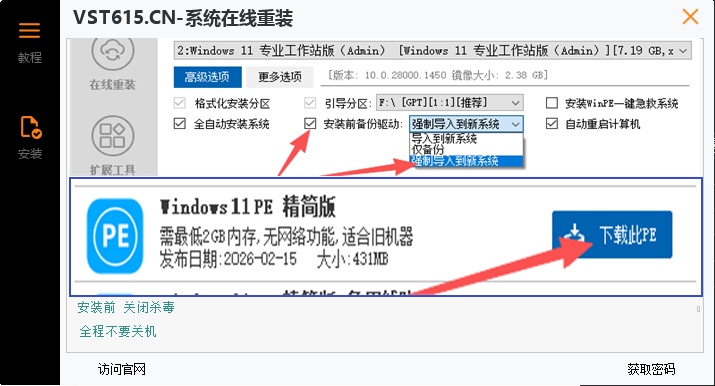Image resolution: width=715 pixels, height=386 pixels.
Task: Switch to 更多选项 tab
Action: [280, 77]
